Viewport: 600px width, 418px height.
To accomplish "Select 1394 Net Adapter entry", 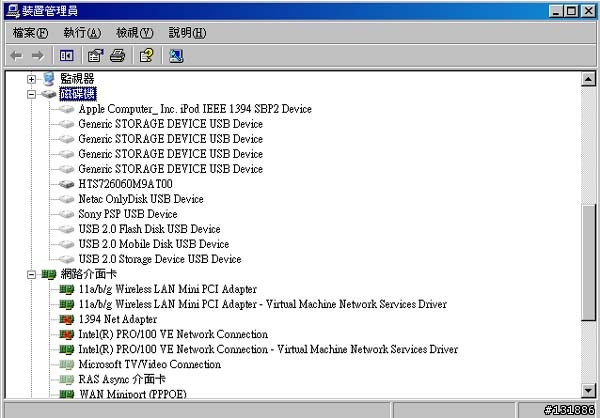I will coord(117,319).
